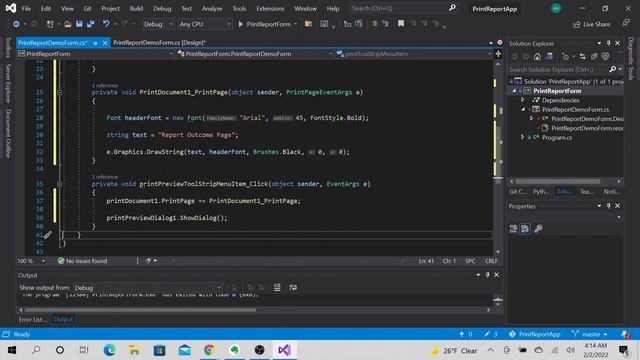The image size is (640, 360).
Task: Undo the last edit using the toolbar arrow
Action: tap(106, 24)
